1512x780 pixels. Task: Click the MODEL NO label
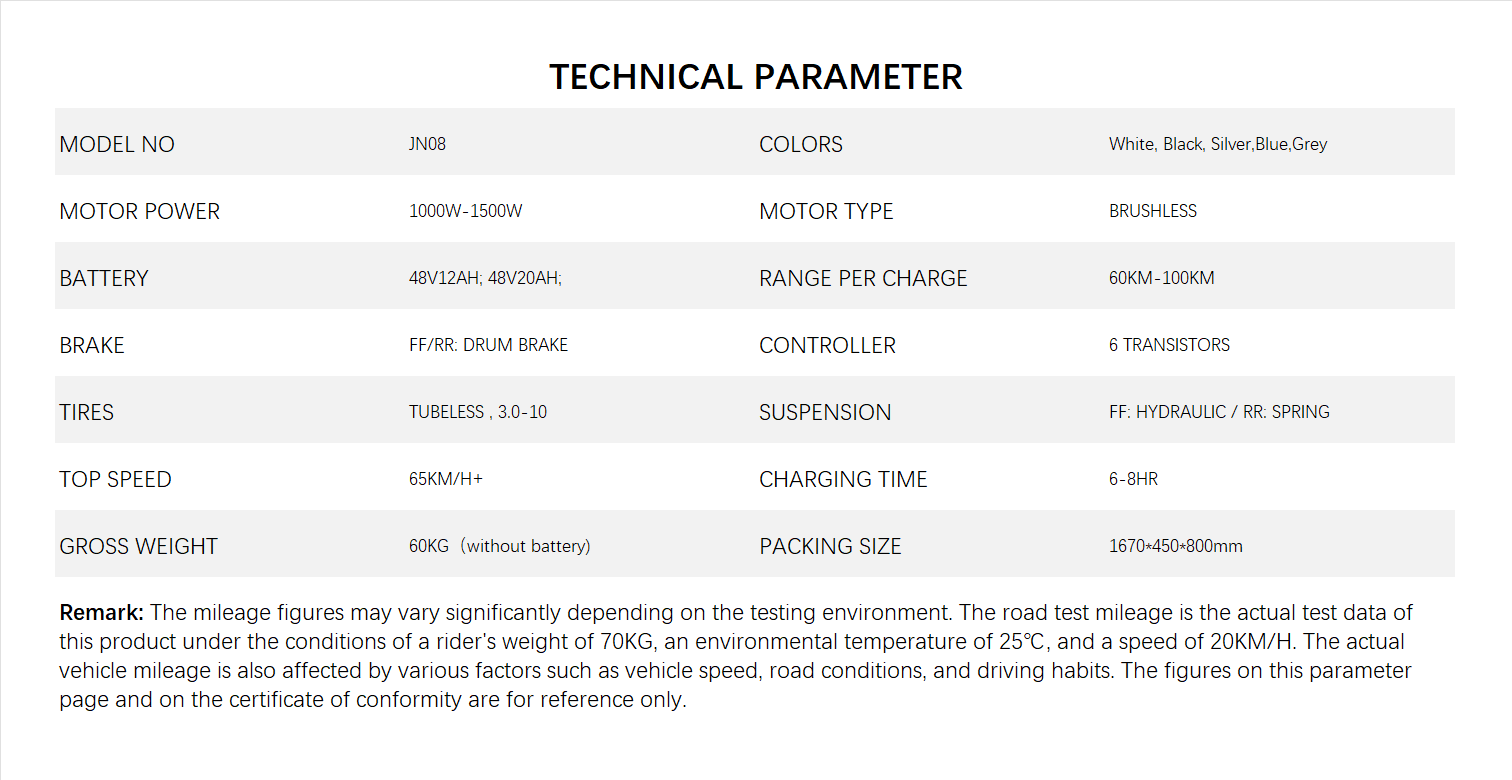click(117, 144)
